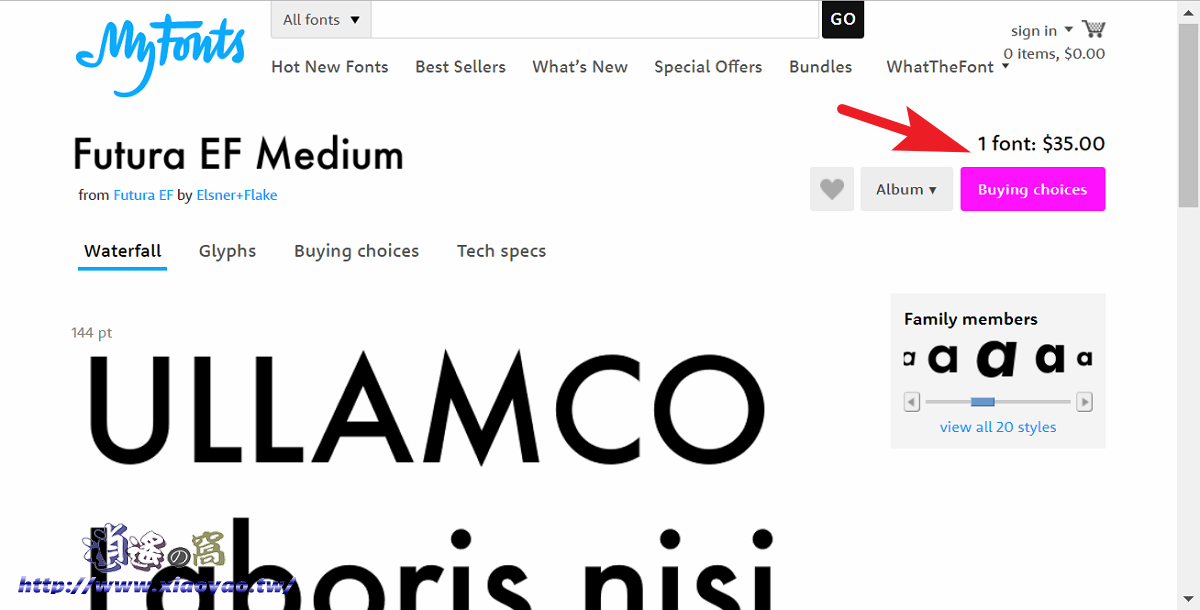This screenshot has height=610, width=1200.
Task: Open the Album dropdown
Action: tap(906, 189)
